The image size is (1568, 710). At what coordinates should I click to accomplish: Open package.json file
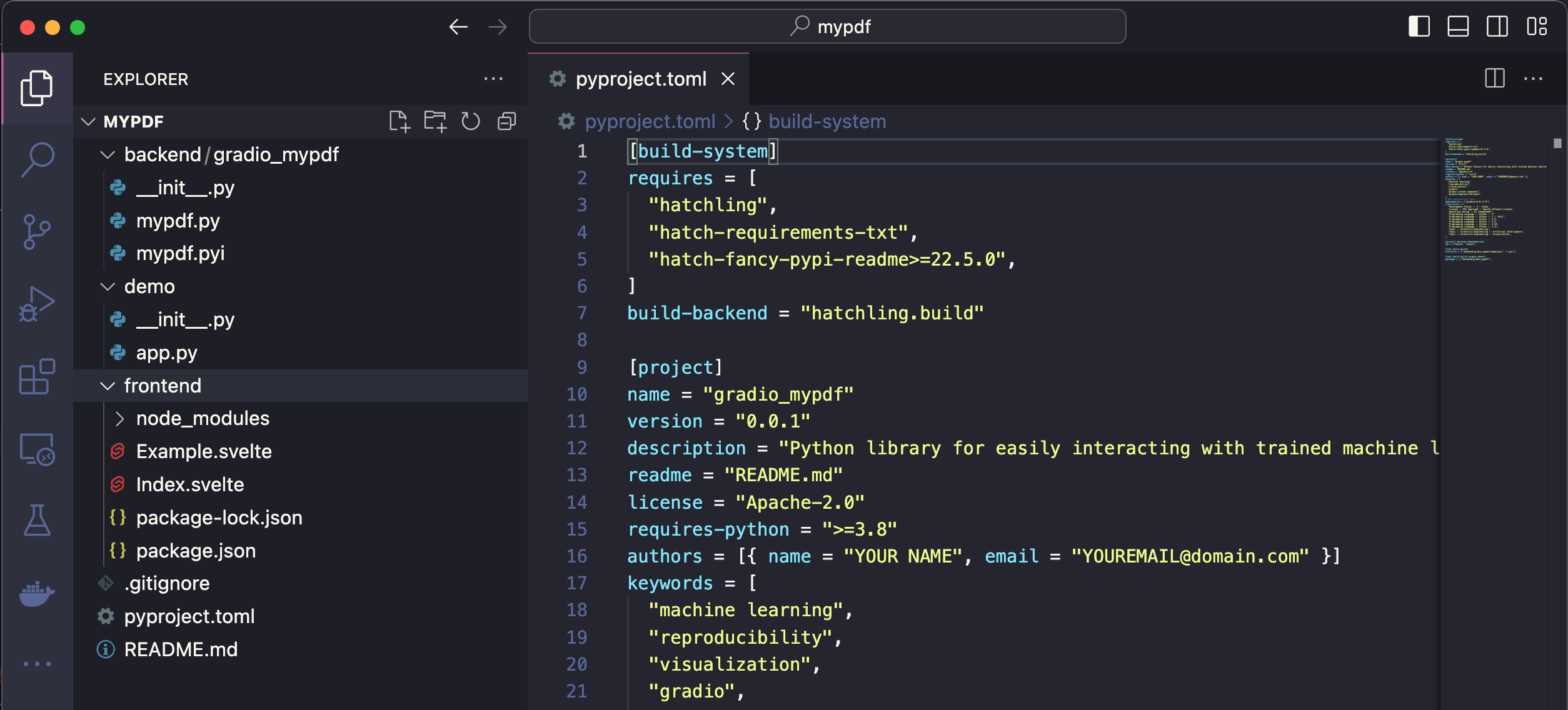[x=300, y=551]
